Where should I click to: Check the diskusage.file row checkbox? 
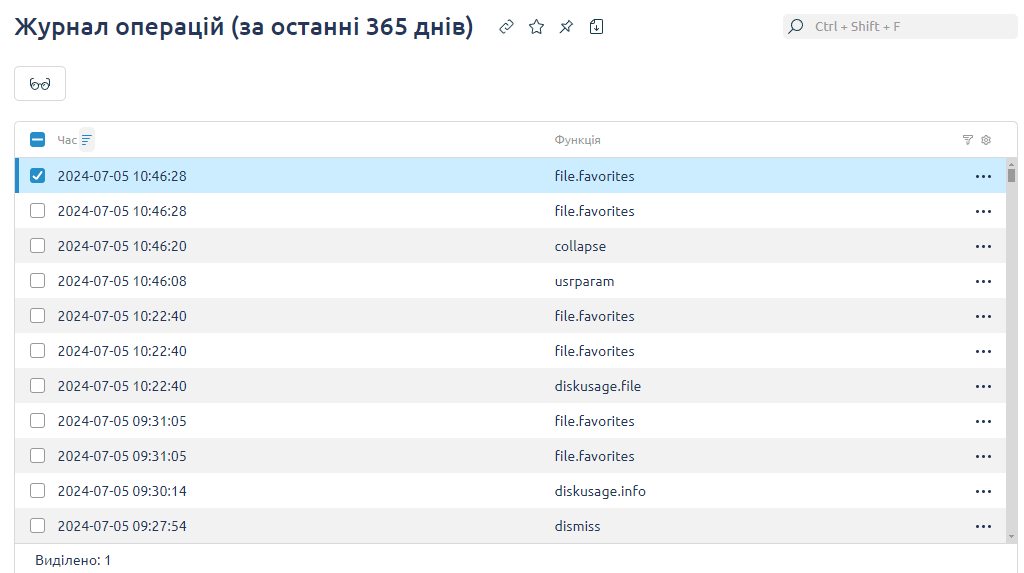[x=37, y=385]
